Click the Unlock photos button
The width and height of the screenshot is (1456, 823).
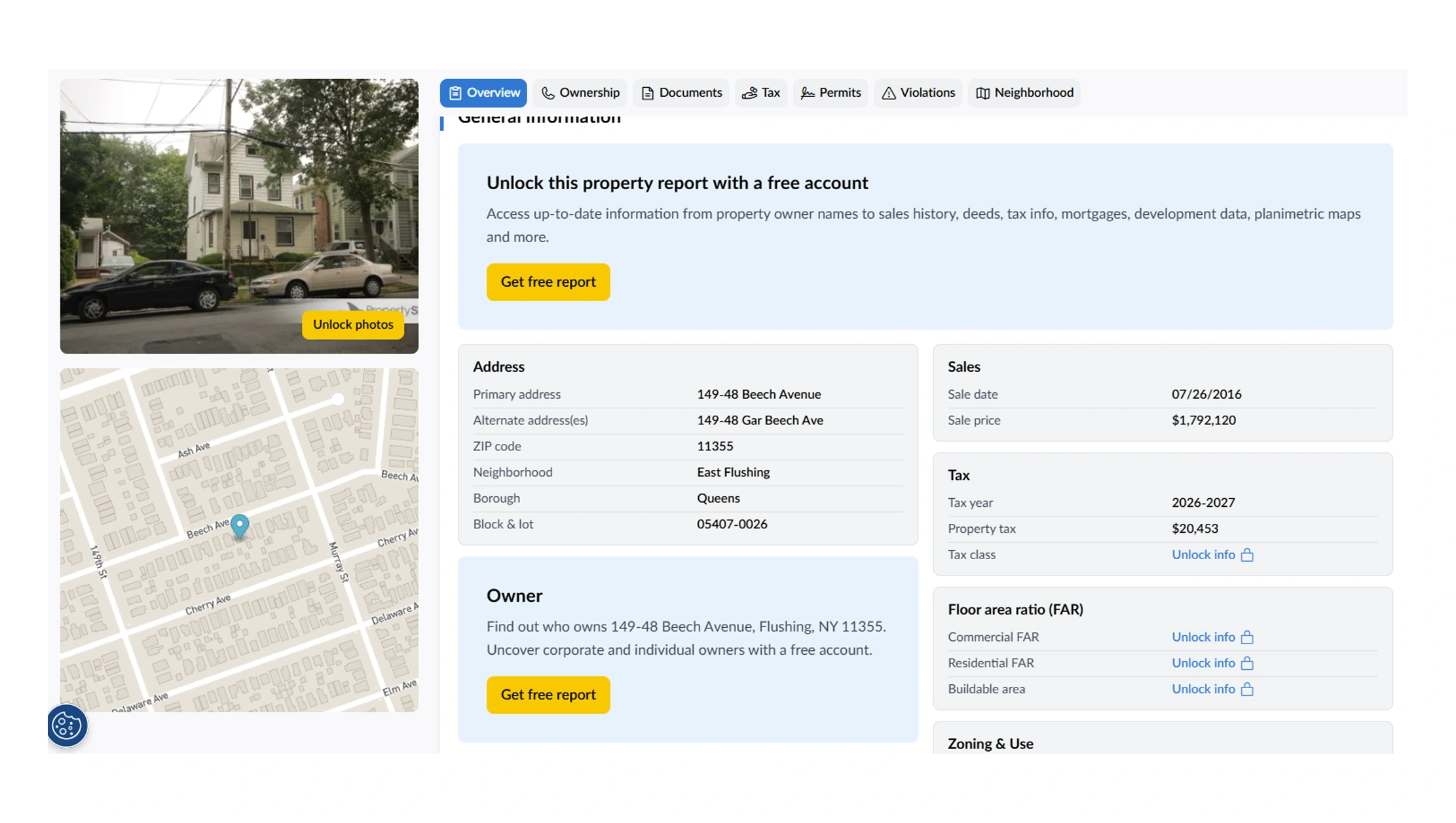(353, 325)
